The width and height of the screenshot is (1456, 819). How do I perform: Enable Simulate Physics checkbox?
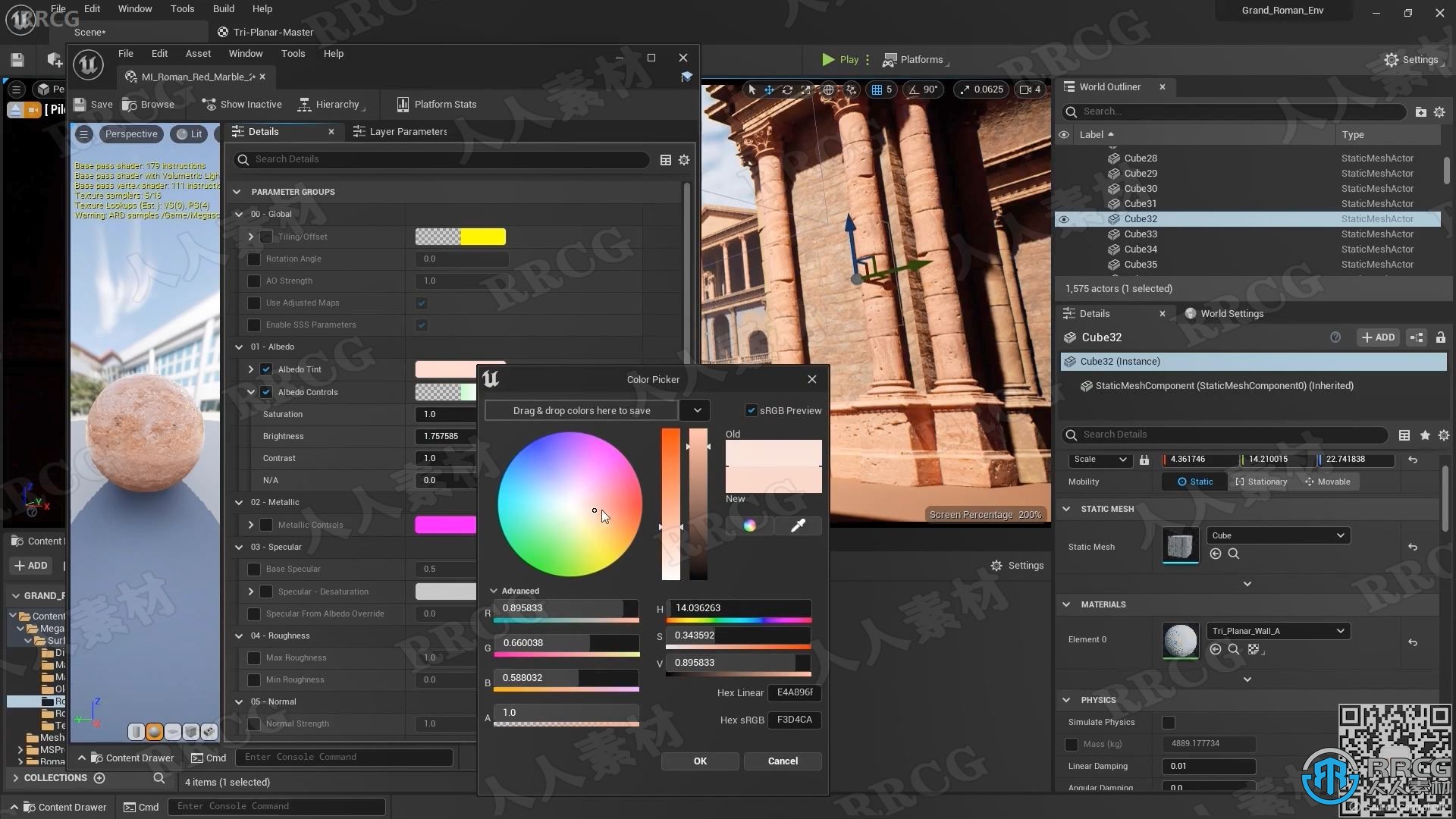click(1169, 723)
